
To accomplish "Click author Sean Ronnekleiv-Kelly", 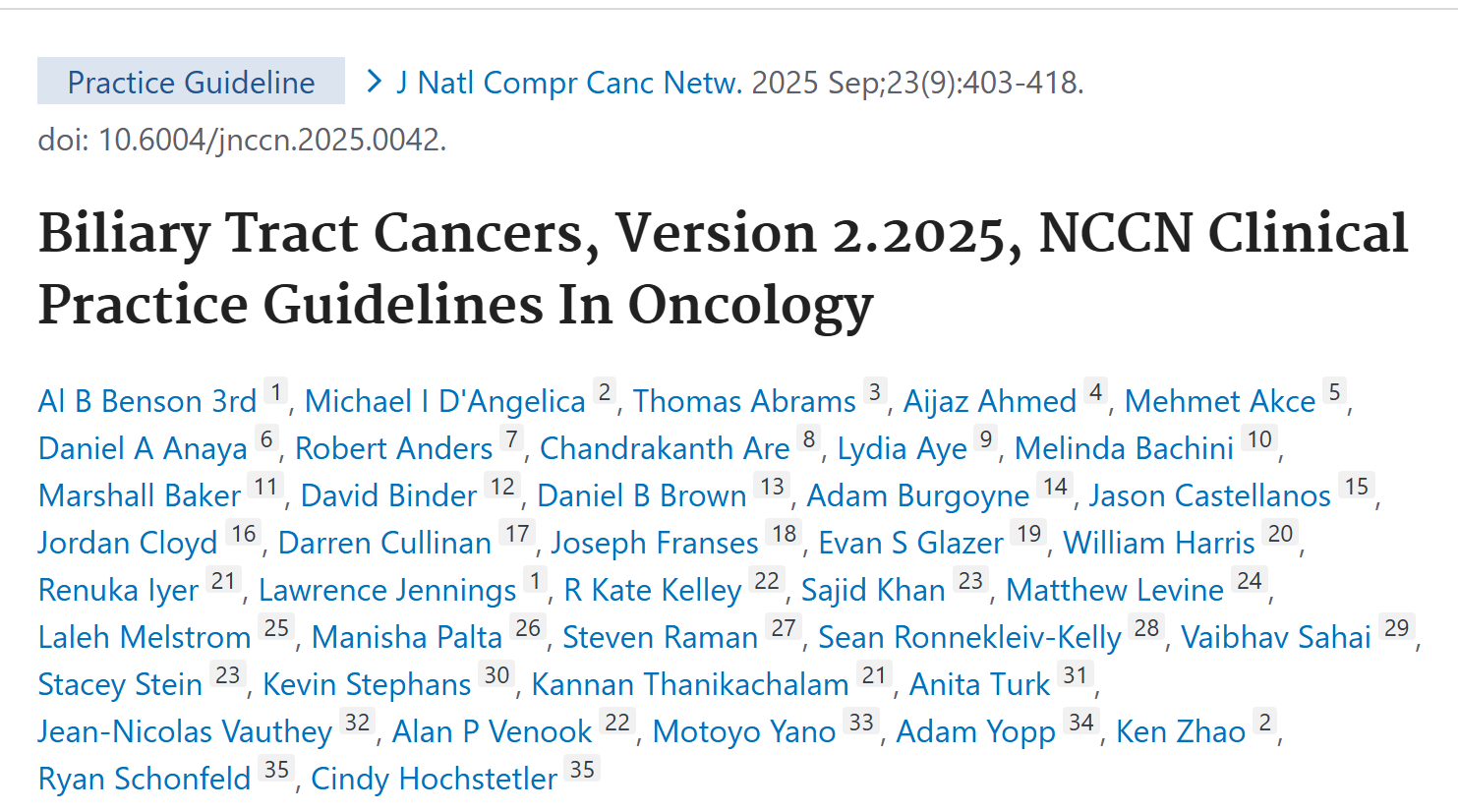I will coord(969,637).
